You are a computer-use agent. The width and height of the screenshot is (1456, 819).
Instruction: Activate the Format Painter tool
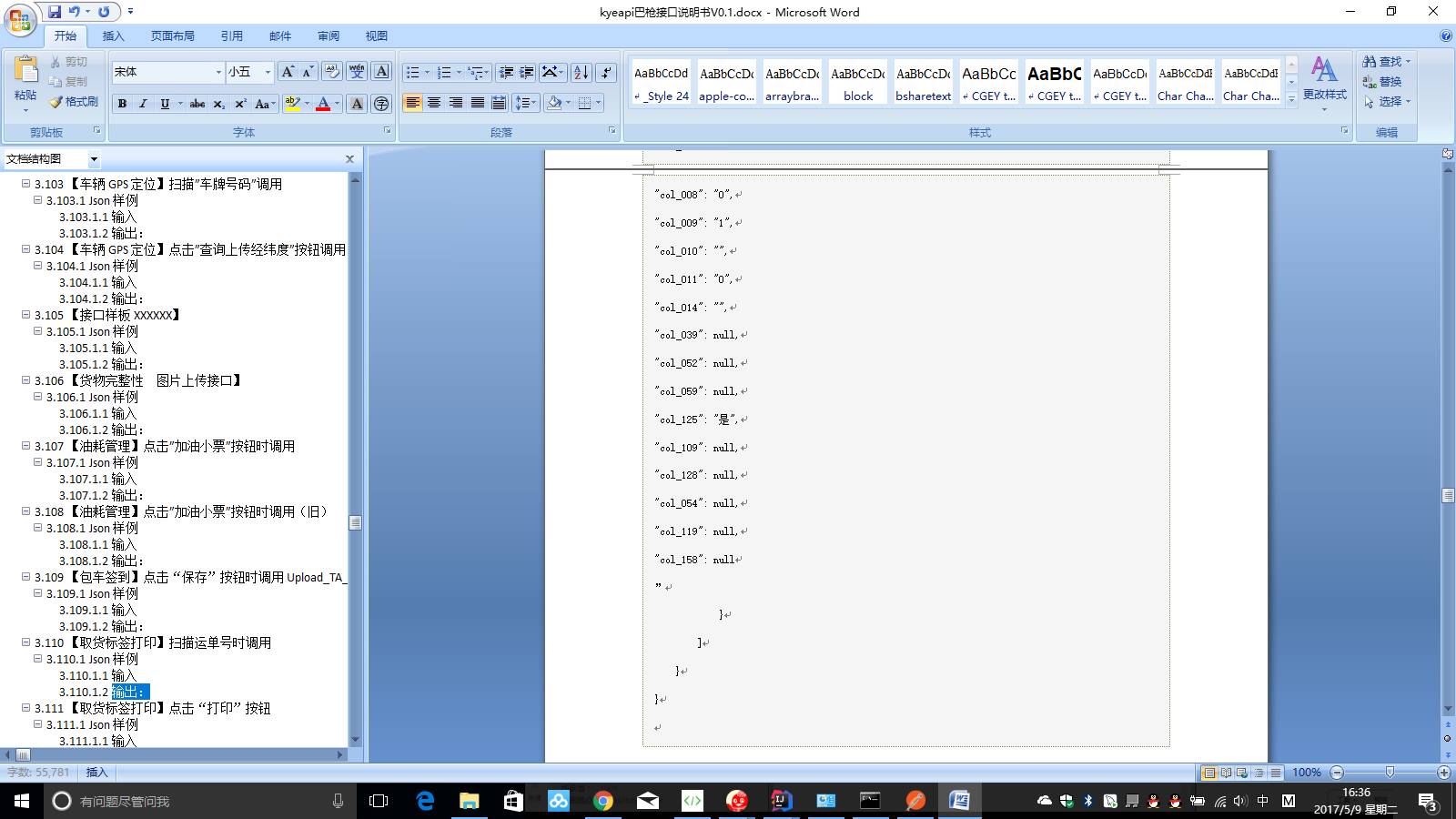[75, 102]
